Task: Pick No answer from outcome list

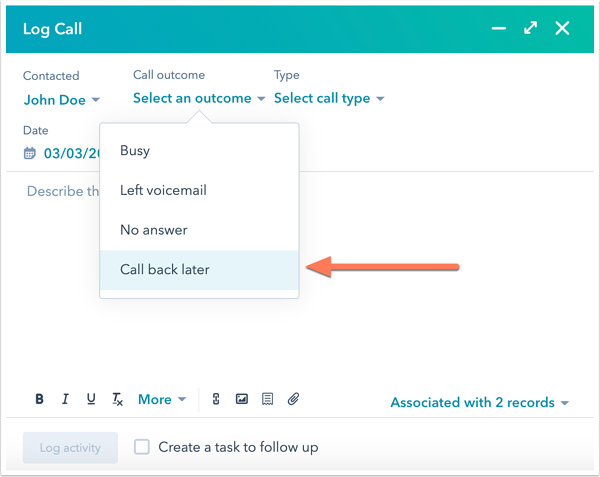Action: point(154,230)
